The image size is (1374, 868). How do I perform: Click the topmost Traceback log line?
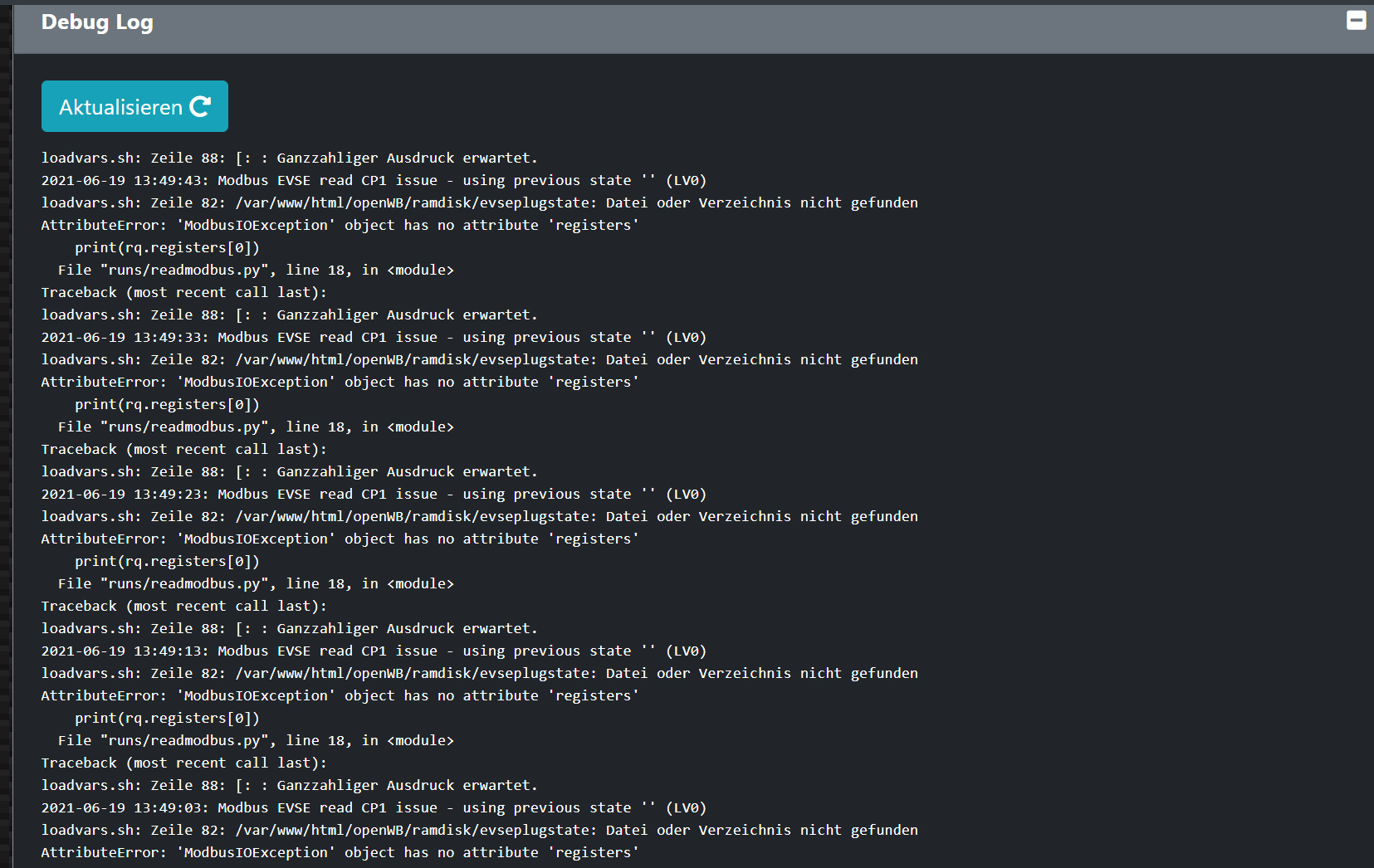pyautogui.click(x=183, y=292)
